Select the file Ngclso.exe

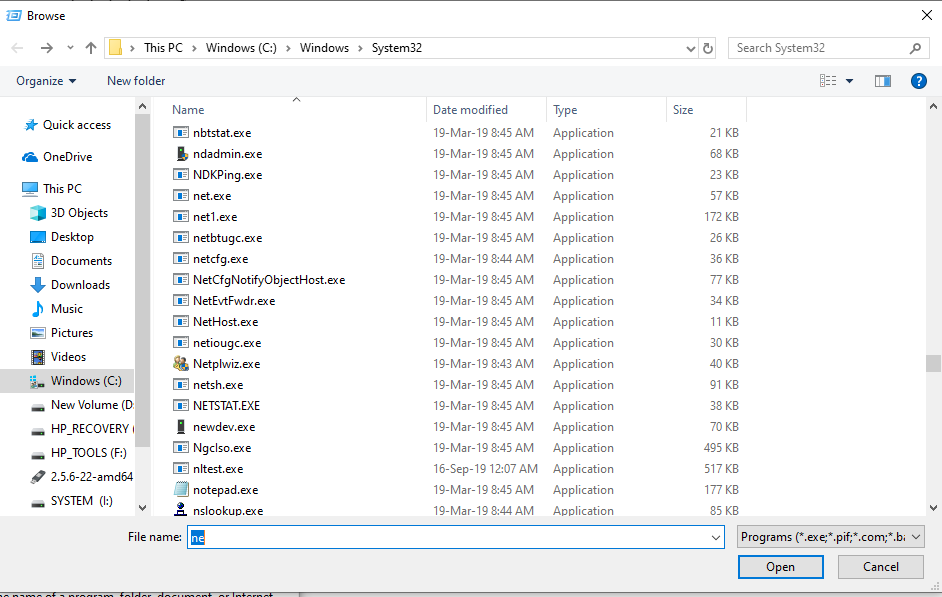(x=222, y=448)
